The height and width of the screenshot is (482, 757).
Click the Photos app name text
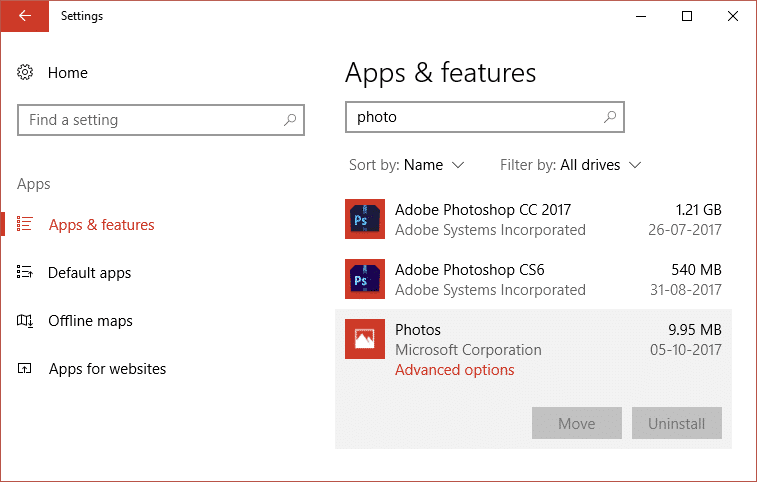[x=418, y=330]
